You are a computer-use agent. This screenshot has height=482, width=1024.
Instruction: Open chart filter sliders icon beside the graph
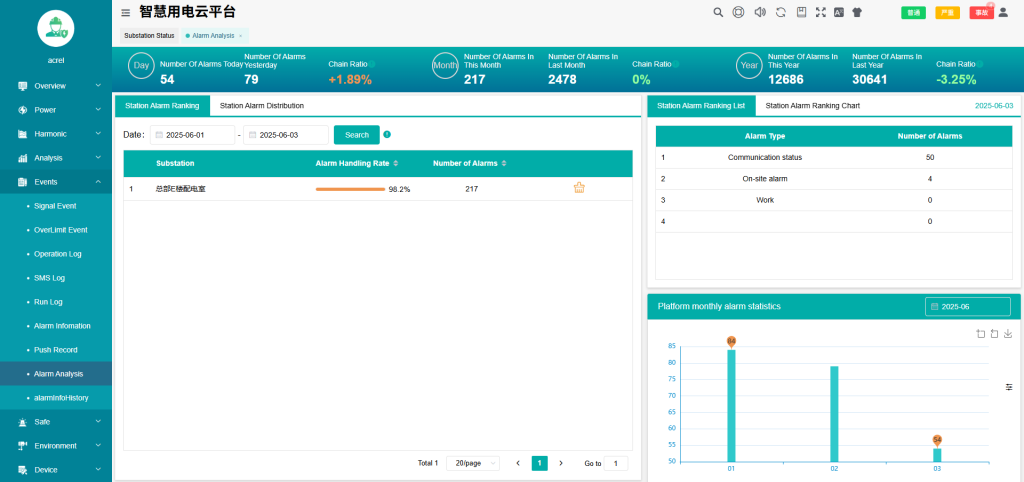click(1009, 387)
